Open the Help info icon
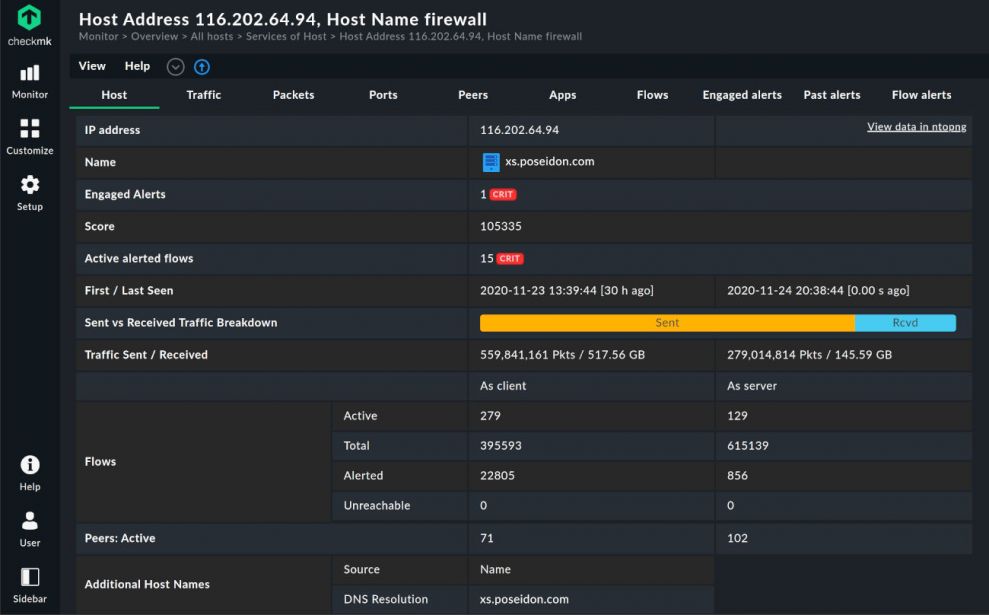The width and height of the screenshot is (989, 615). coord(30,465)
